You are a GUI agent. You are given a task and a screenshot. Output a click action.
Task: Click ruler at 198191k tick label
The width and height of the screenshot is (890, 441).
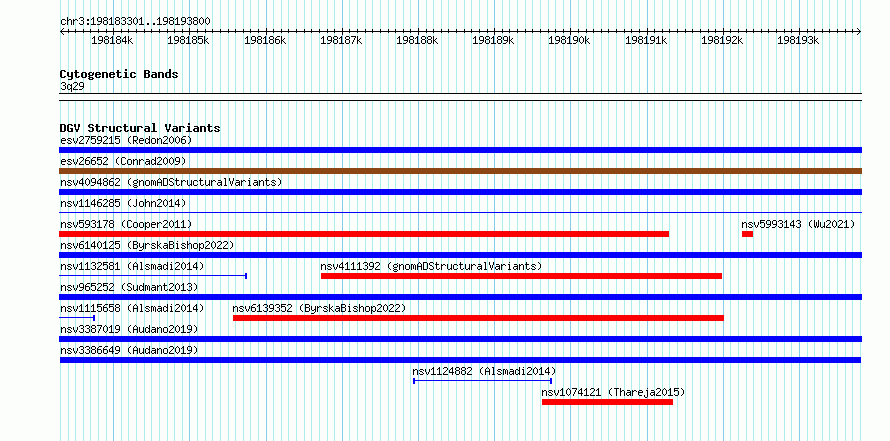646,40
